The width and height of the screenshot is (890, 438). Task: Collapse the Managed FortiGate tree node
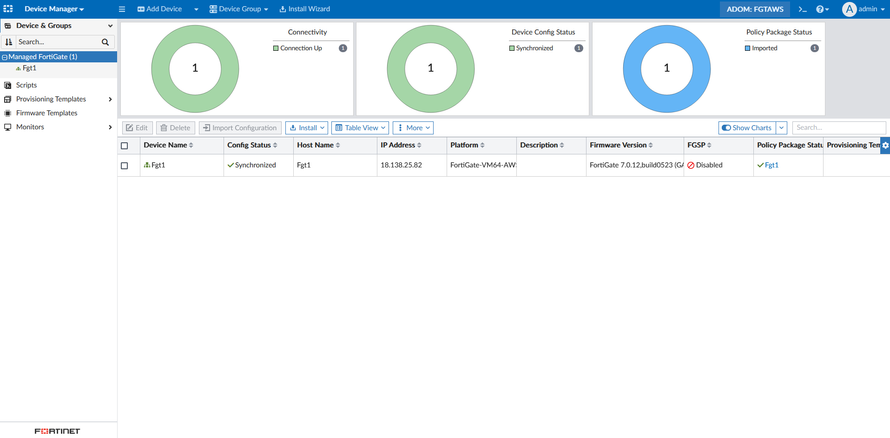[x=4, y=57]
